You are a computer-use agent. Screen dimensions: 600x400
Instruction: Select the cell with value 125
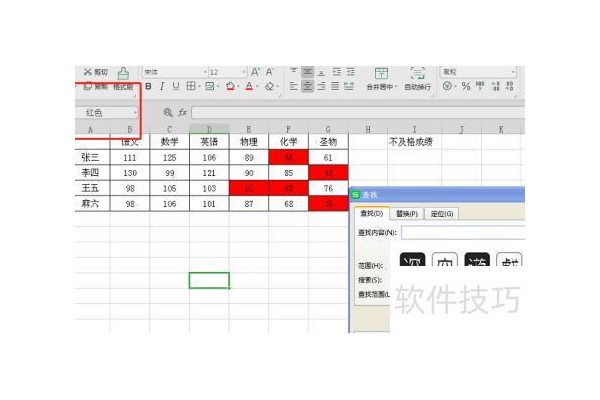(x=170, y=157)
